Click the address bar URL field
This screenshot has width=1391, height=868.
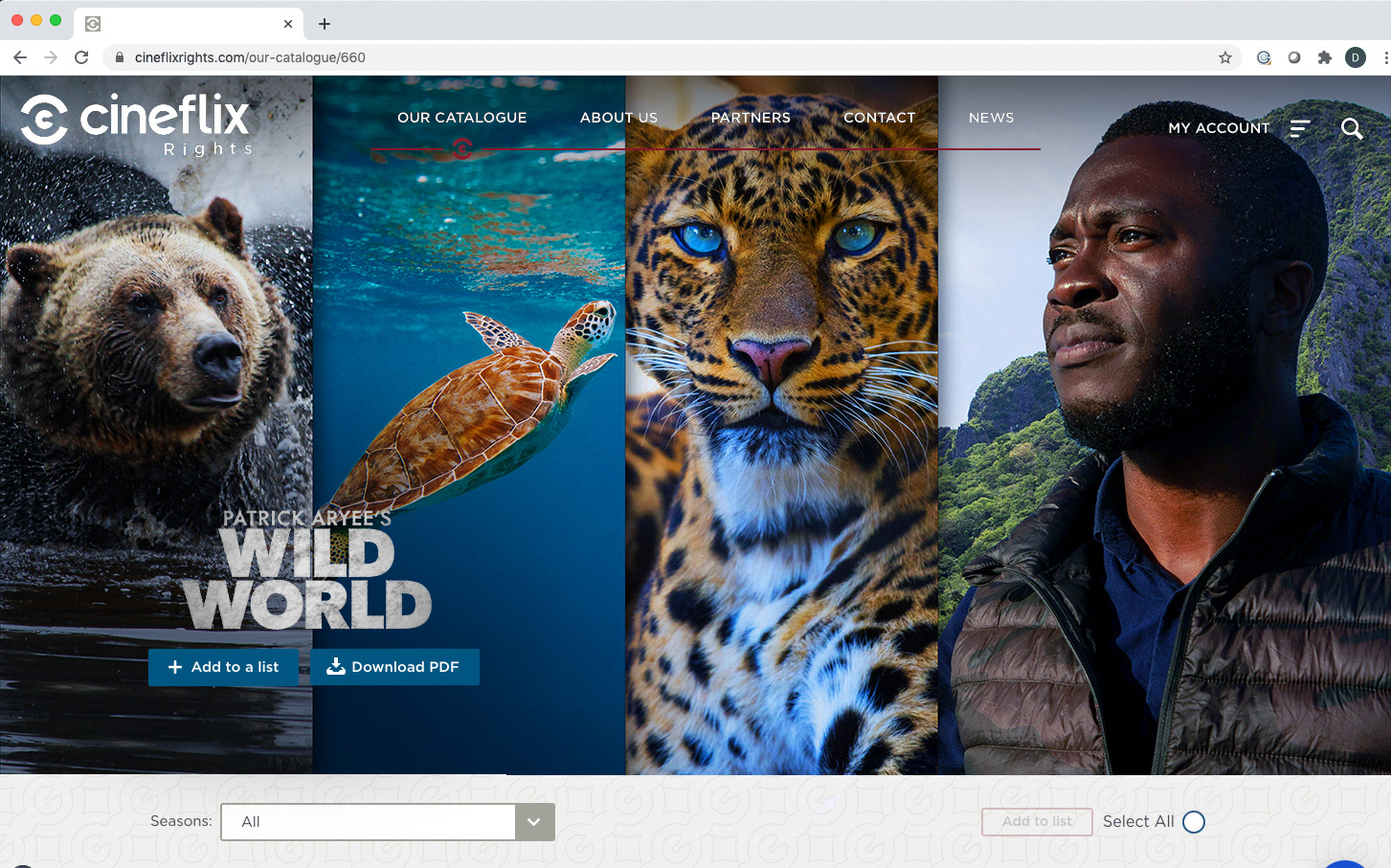coord(670,57)
